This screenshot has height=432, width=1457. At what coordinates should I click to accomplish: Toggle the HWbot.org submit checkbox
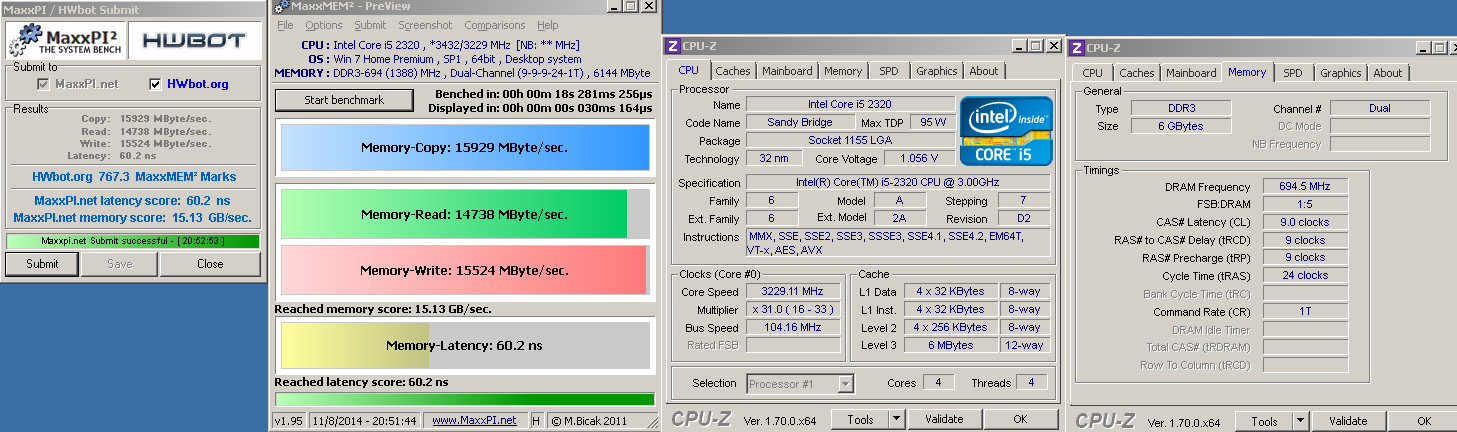(x=154, y=85)
